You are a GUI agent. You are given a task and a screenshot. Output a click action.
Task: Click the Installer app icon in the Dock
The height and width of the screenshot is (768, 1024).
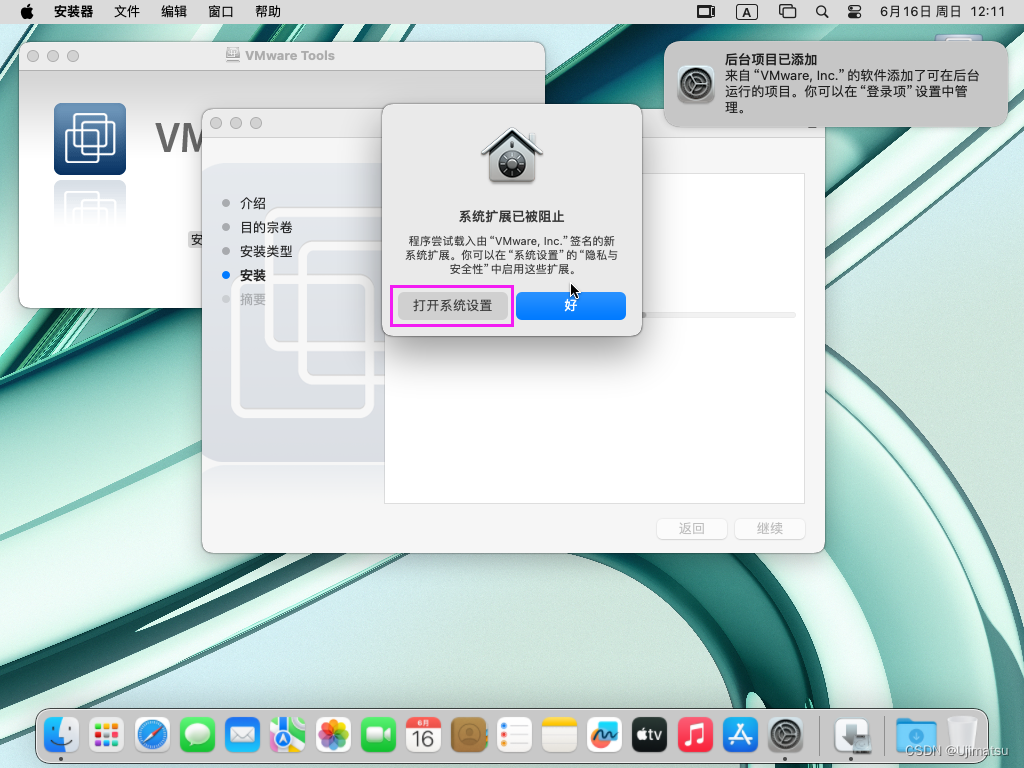(852, 735)
